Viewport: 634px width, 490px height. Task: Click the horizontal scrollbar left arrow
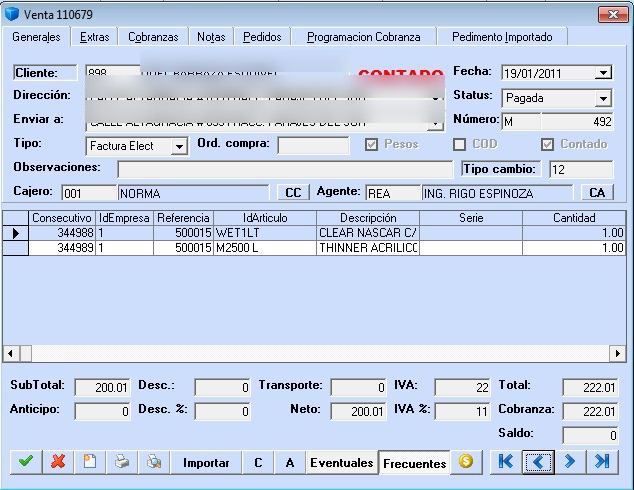pyautogui.click(x=11, y=353)
